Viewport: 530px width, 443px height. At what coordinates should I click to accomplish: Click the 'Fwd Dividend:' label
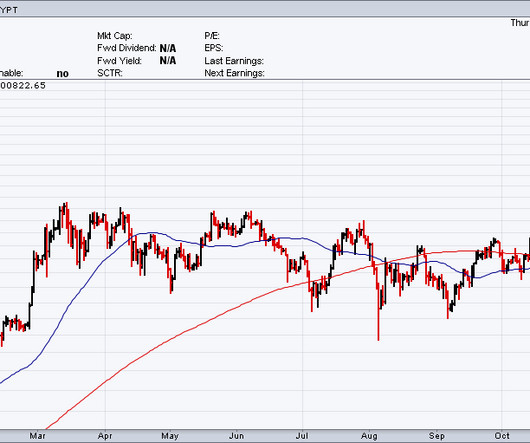tap(126, 48)
